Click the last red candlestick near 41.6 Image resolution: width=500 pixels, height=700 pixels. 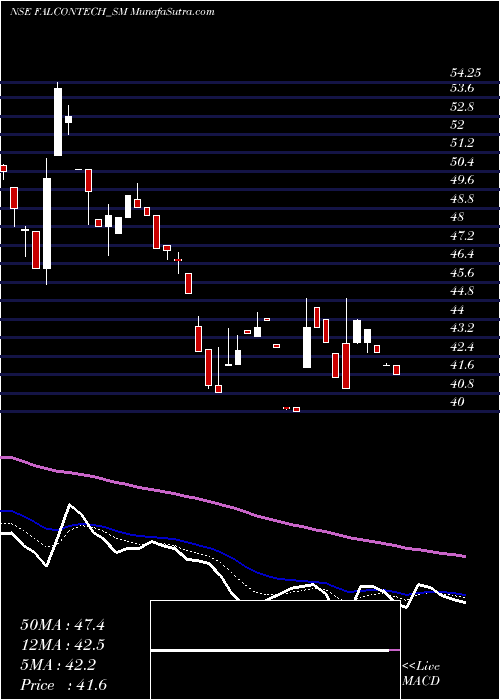pos(396,370)
